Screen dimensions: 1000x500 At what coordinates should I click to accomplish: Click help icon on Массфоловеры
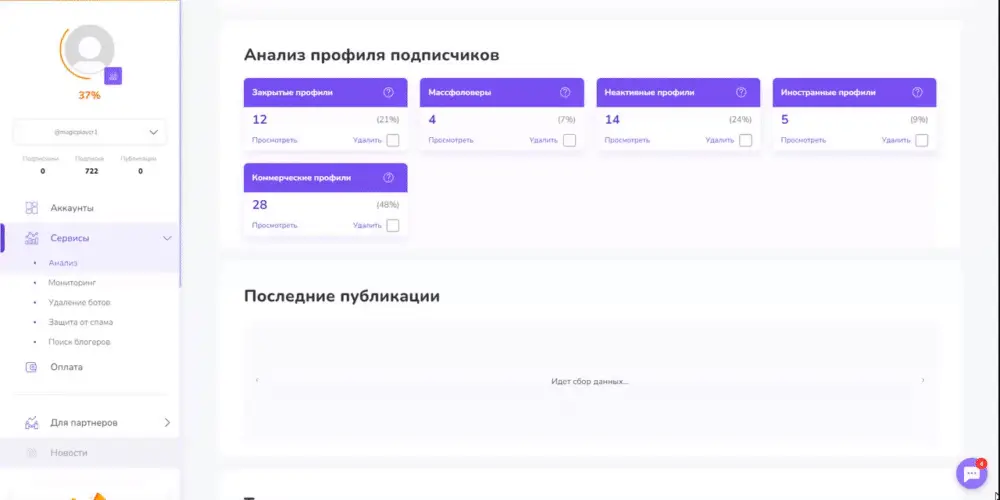point(565,92)
